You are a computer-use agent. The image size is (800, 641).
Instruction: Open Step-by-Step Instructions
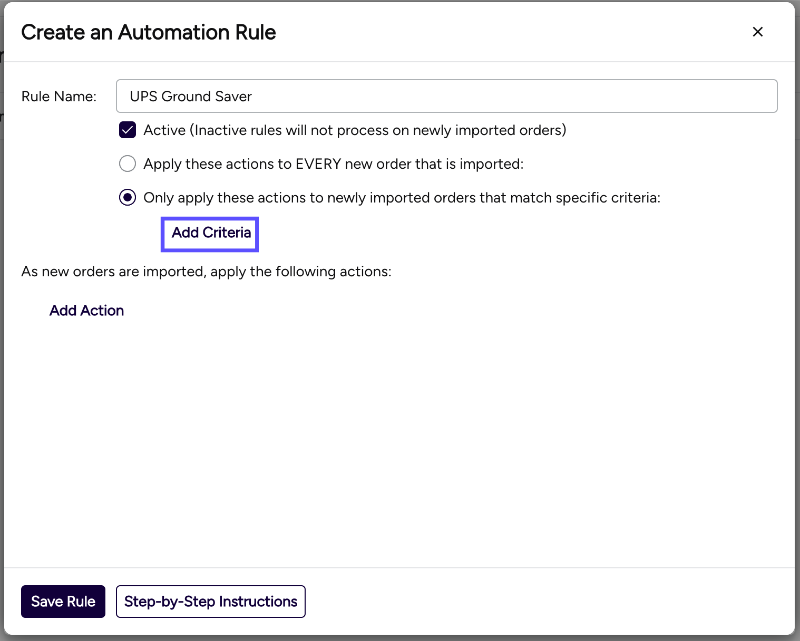point(210,602)
